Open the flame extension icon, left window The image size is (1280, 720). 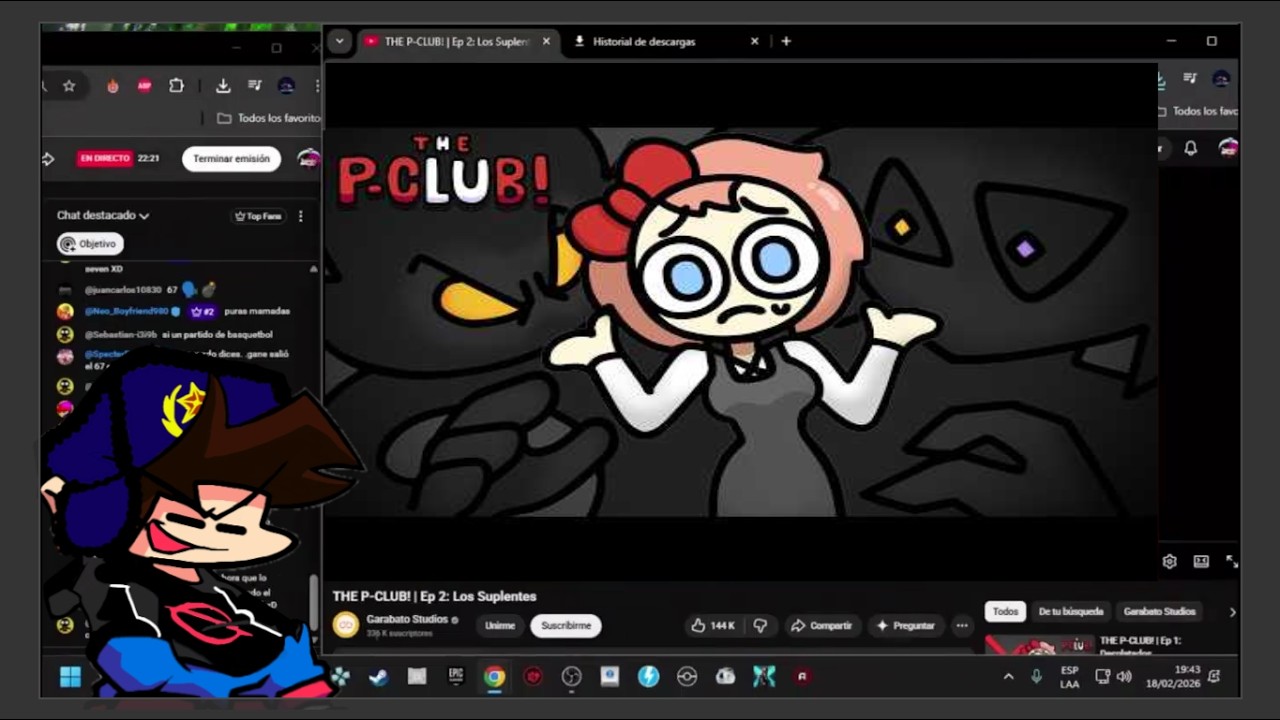pyautogui.click(x=113, y=86)
